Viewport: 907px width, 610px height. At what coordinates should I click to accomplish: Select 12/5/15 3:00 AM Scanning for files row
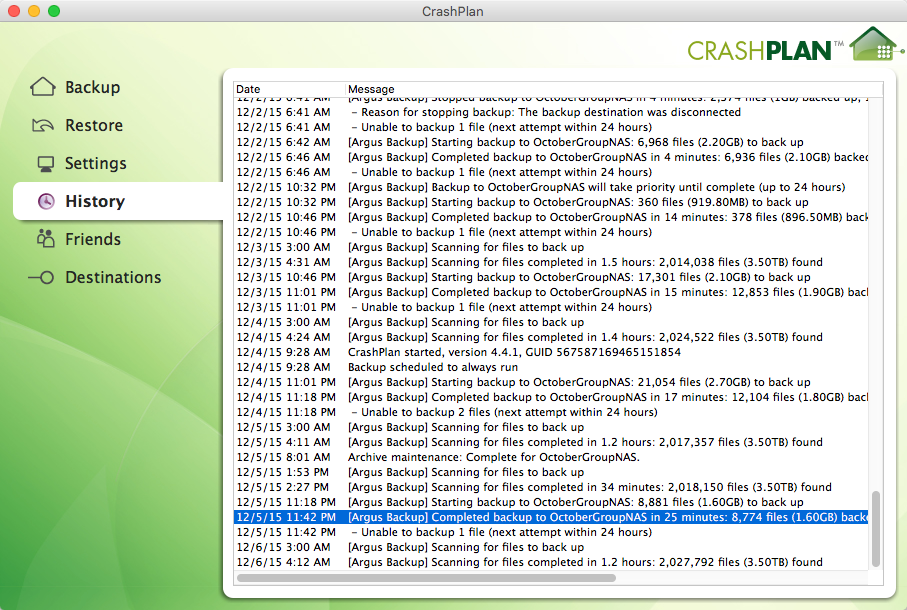coord(551,427)
